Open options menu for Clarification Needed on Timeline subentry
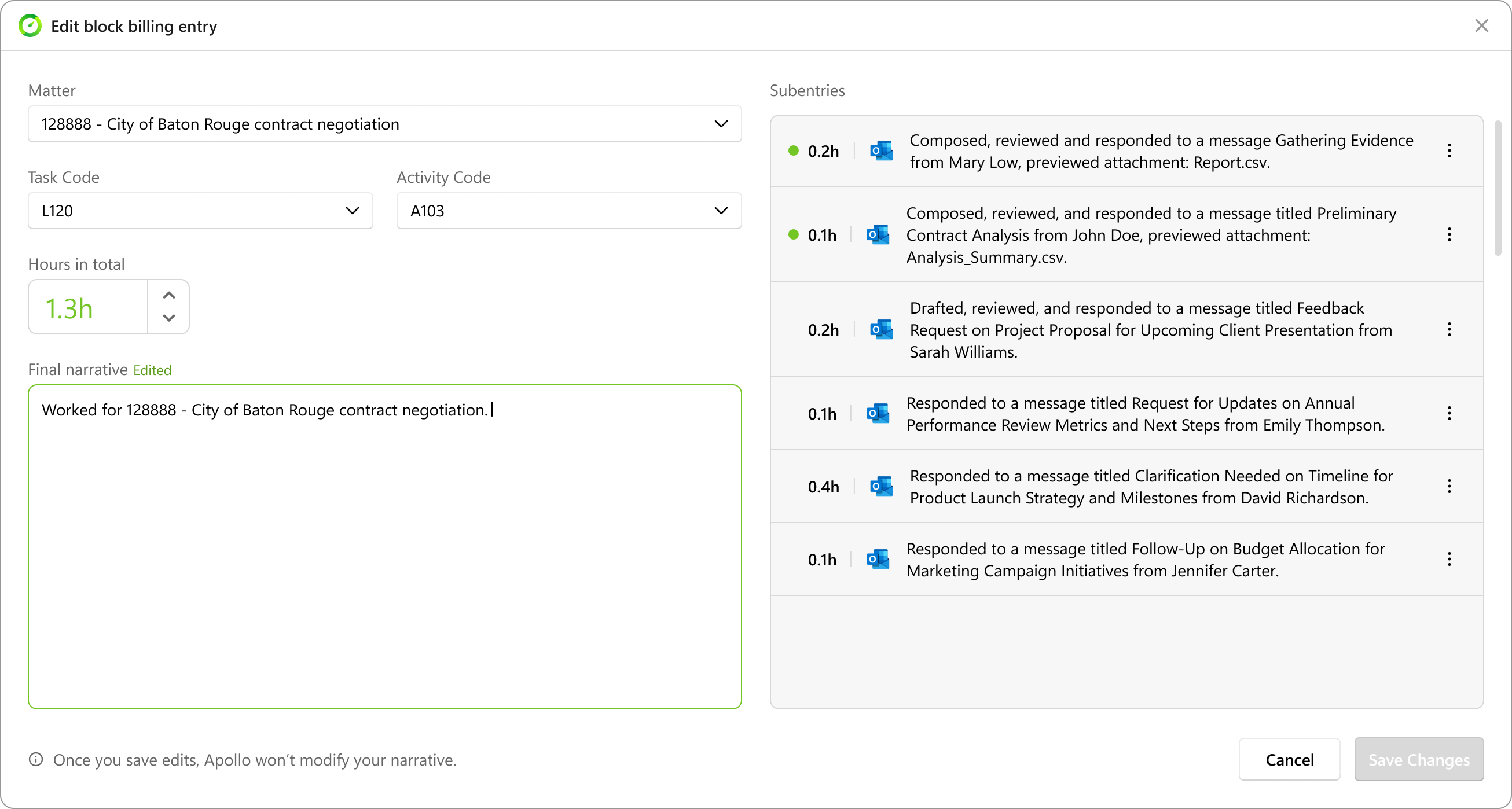Image resolution: width=1512 pixels, height=809 pixels. pyautogui.click(x=1449, y=486)
